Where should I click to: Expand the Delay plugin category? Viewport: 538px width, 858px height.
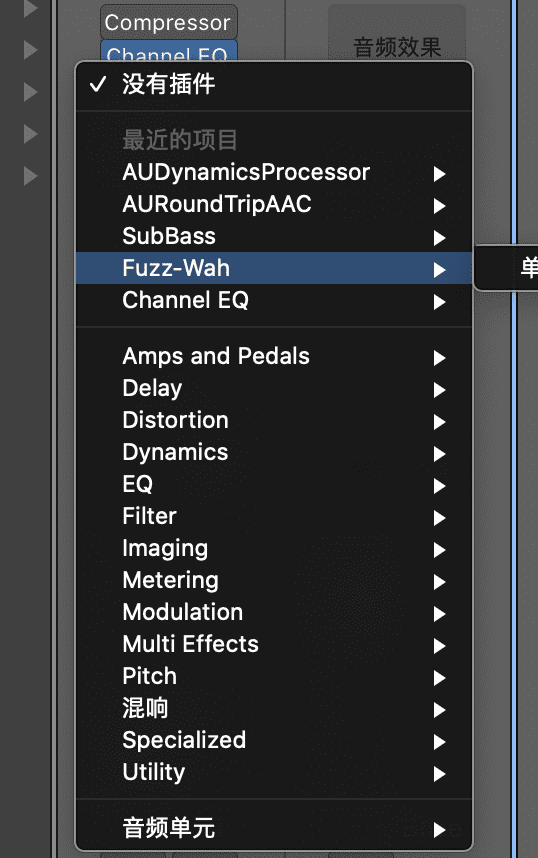click(274, 389)
